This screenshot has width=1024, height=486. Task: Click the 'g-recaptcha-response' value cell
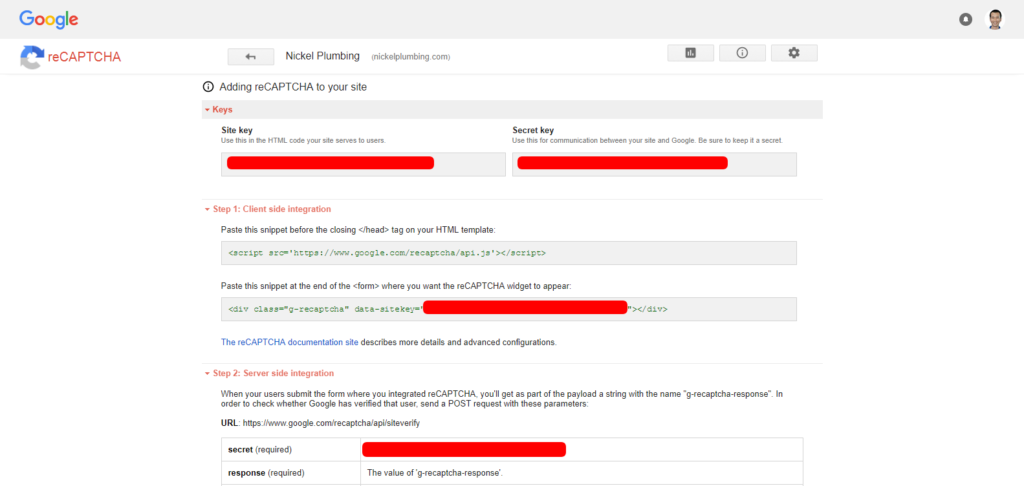coord(581,473)
